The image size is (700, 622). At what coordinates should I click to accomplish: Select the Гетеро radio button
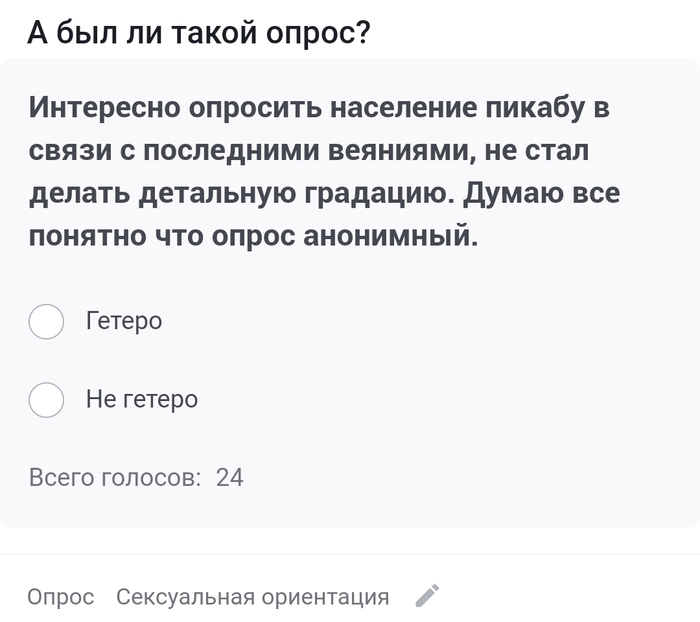47,322
